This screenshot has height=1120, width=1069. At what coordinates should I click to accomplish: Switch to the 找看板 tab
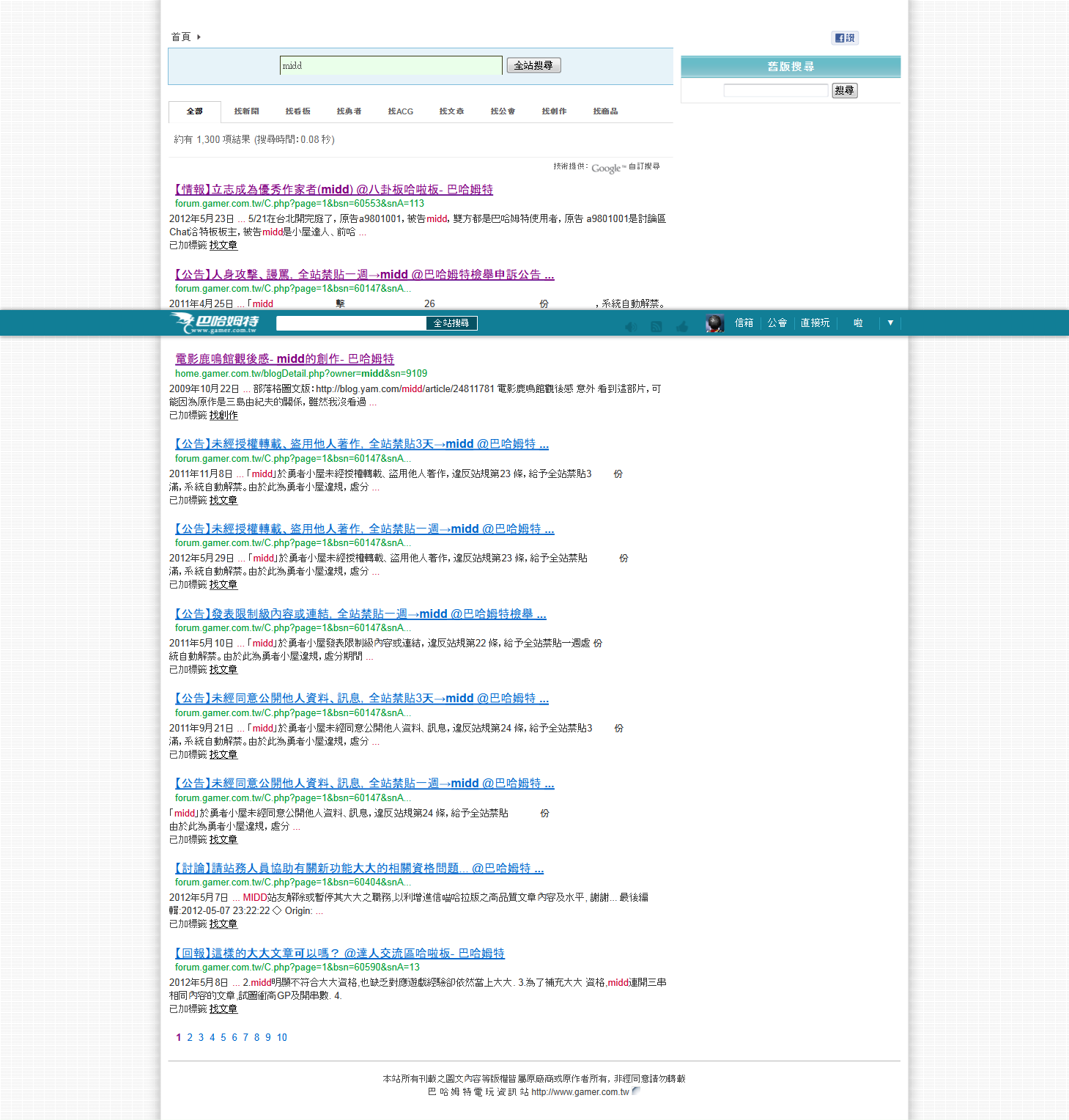tap(297, 111)
